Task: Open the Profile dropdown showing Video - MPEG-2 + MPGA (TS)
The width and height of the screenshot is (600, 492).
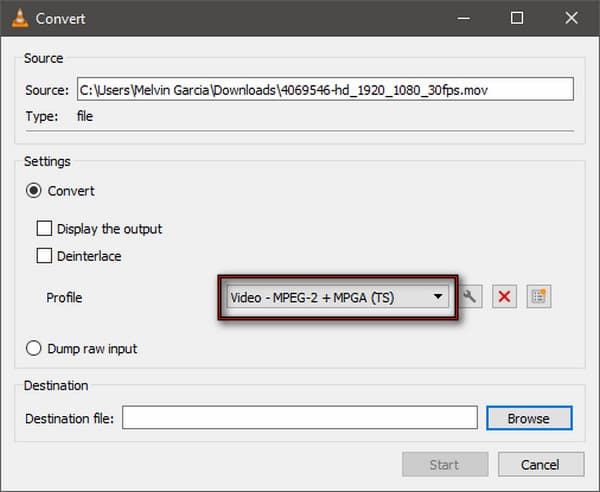Action: click(338, 297)
